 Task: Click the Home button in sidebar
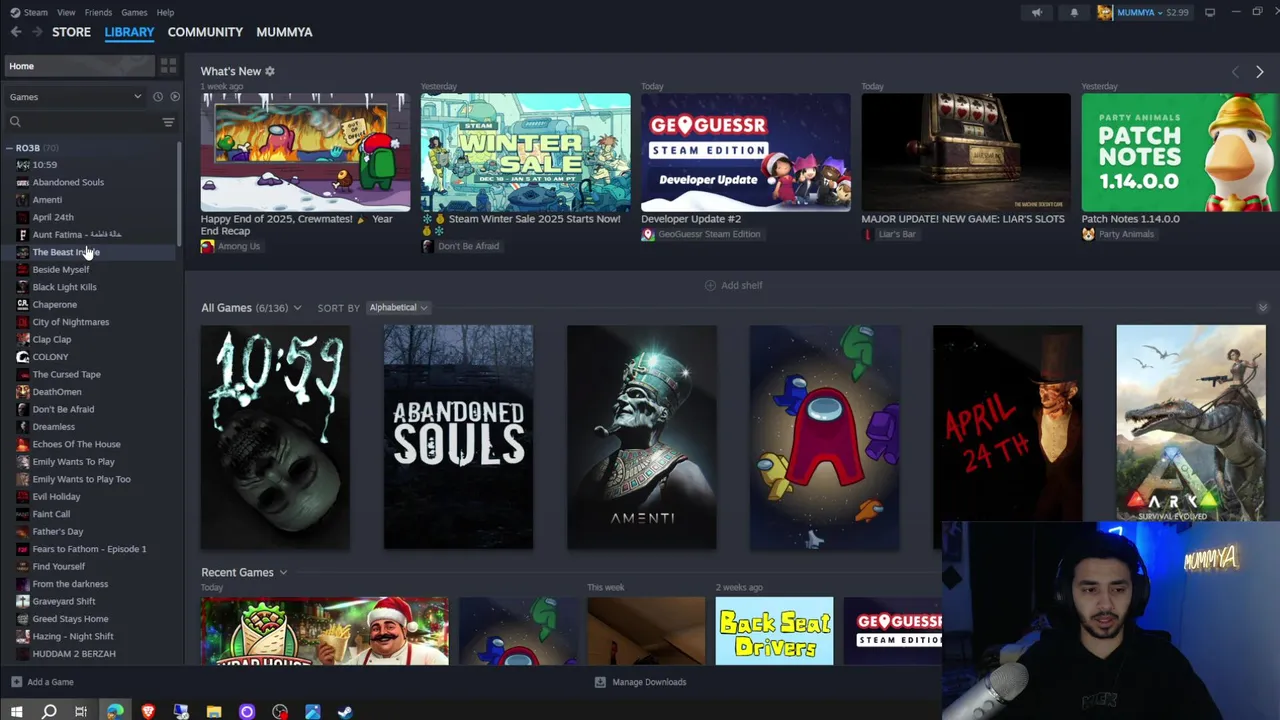point(78,66)
